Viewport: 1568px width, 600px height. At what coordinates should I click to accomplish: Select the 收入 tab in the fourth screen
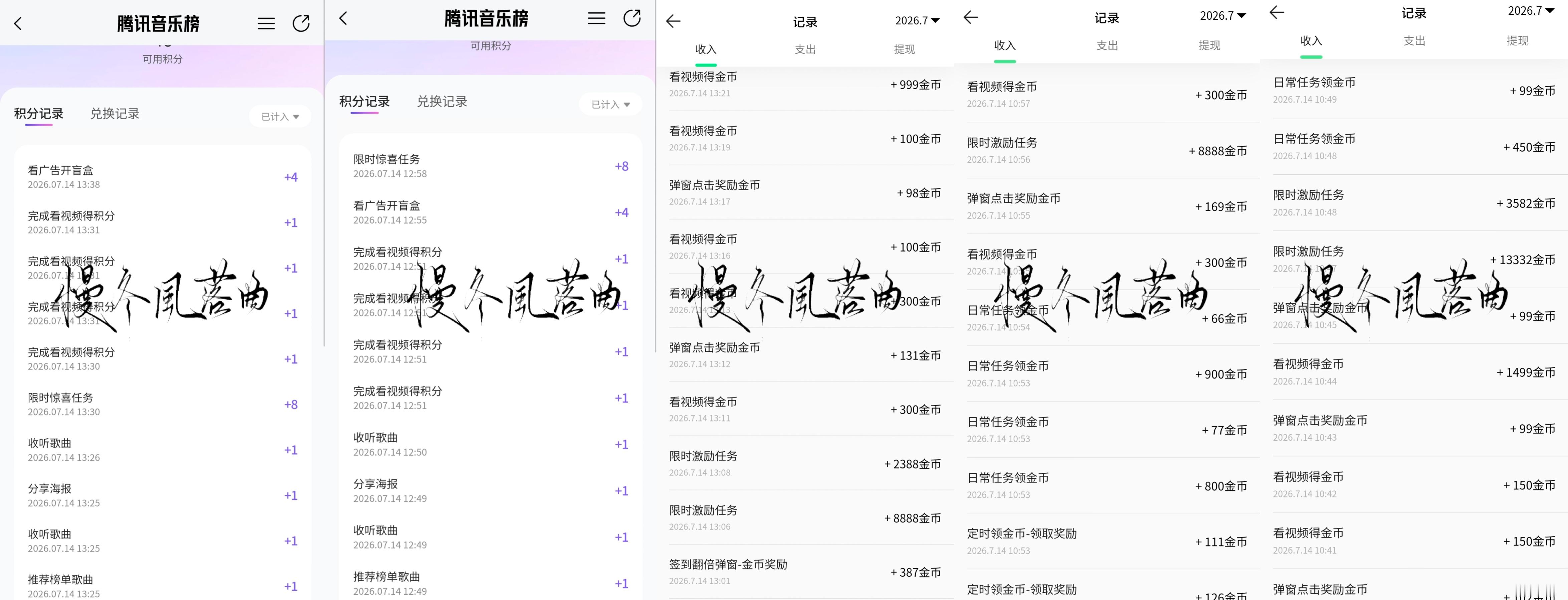1005,46
